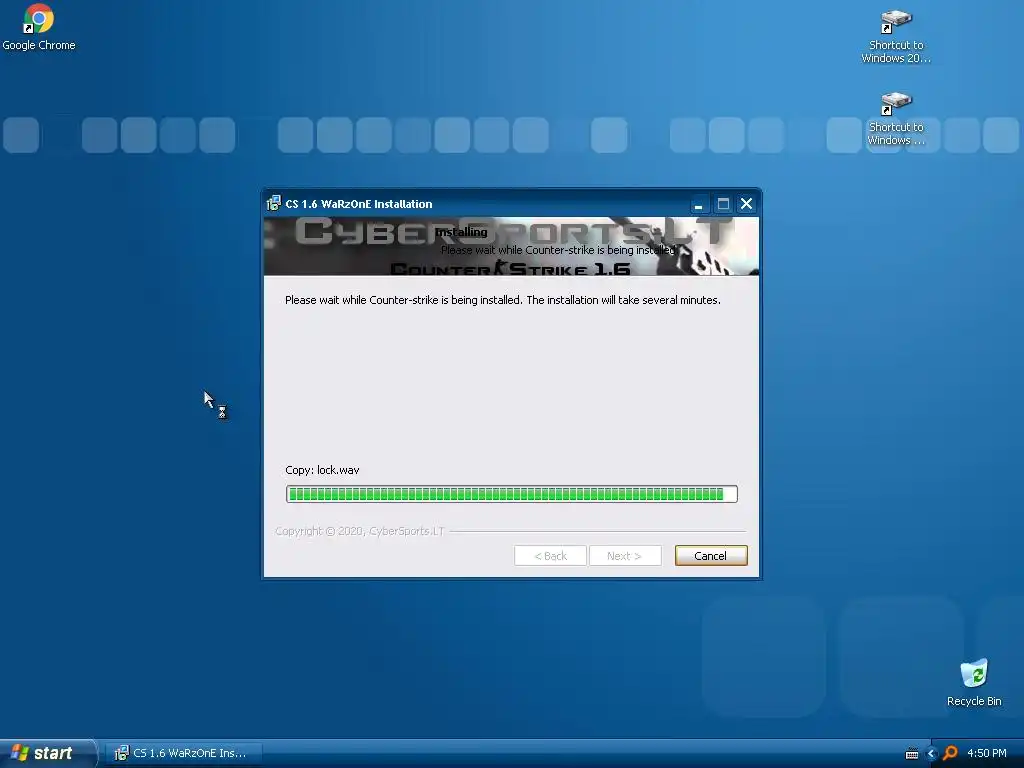Close the CS 1.6 WaRzOnE Installation window
Screen dimensions: 1024x768
click(x=746, y=204)
